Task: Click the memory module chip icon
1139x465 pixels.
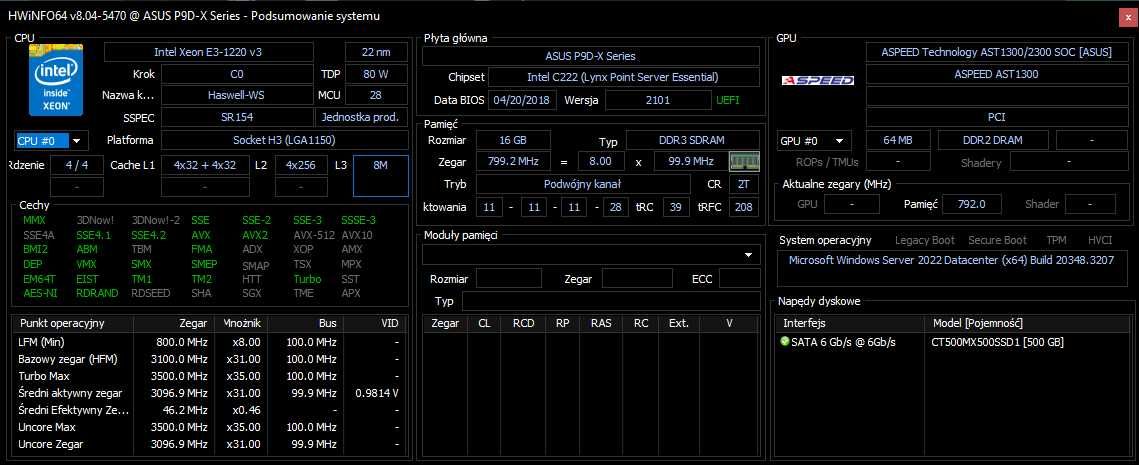Action: [744, 161]
